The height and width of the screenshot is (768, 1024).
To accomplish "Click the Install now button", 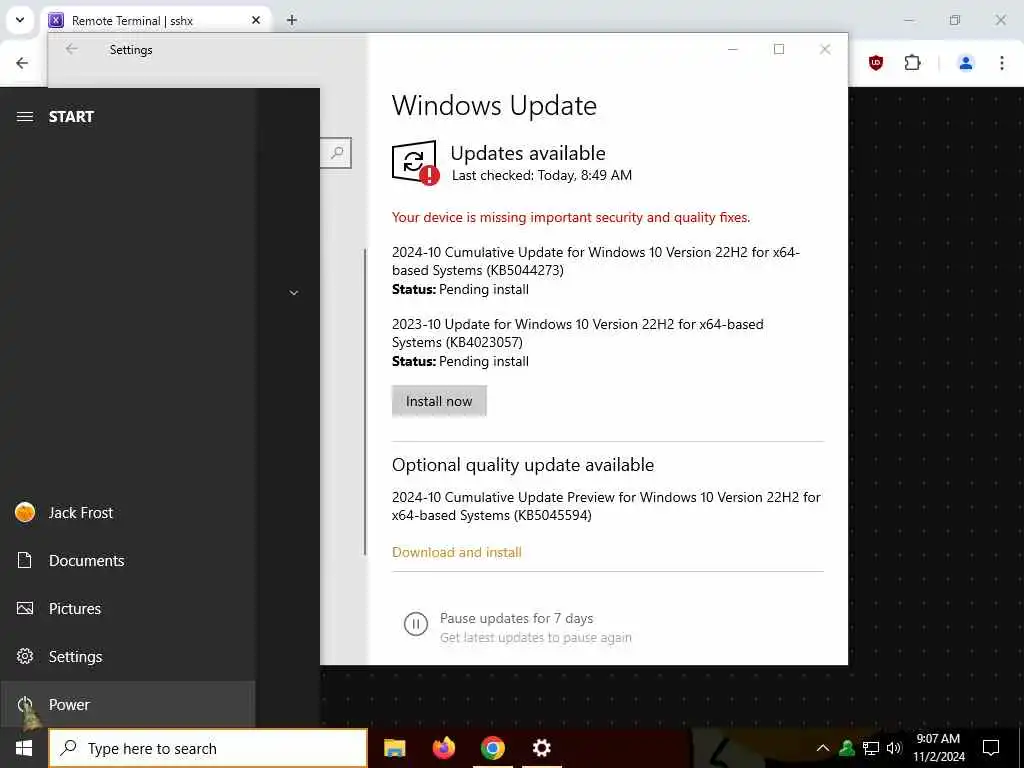I will (x=439, y=401).
